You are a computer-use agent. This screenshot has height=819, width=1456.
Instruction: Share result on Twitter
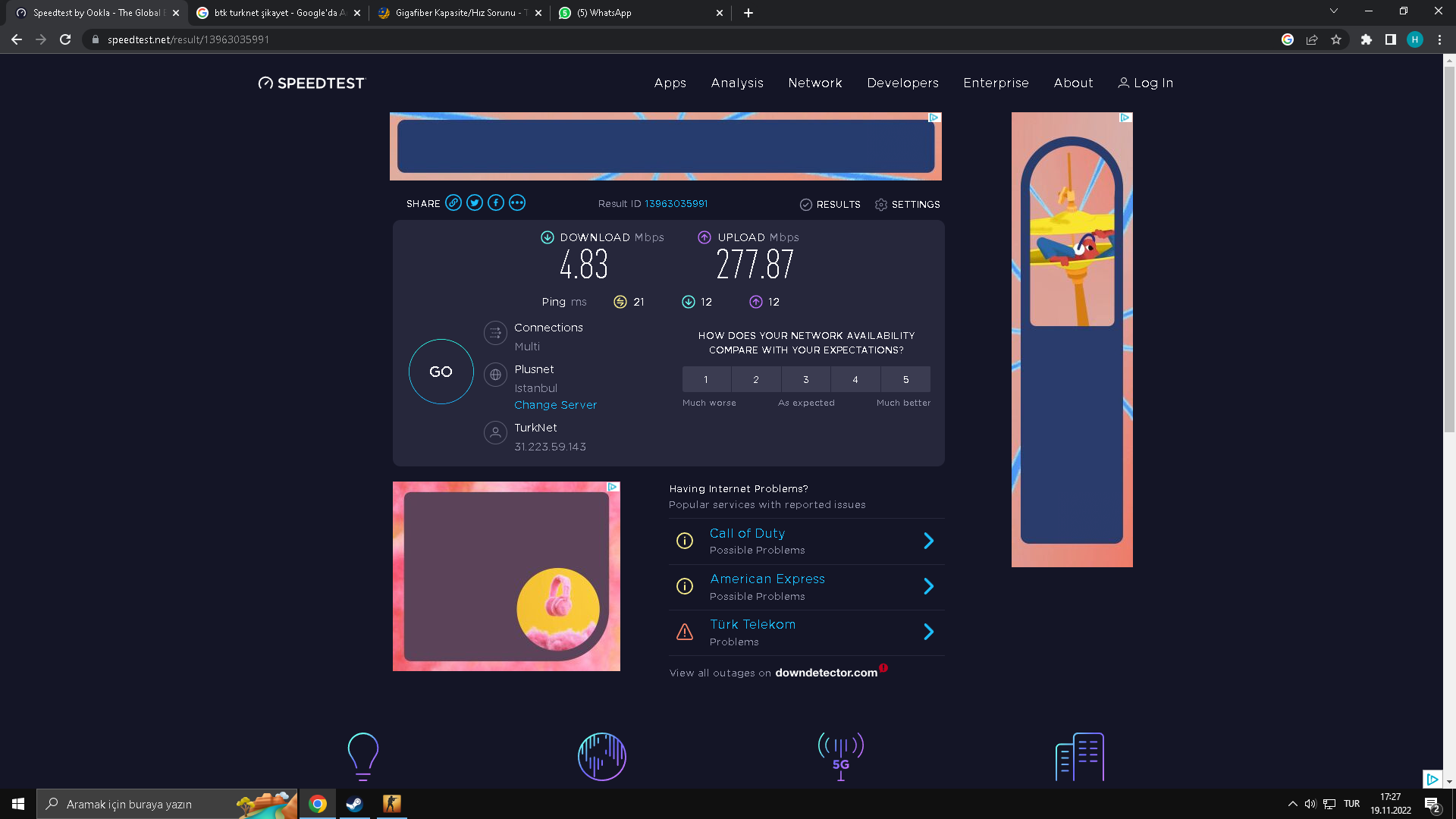coord(475,202)
